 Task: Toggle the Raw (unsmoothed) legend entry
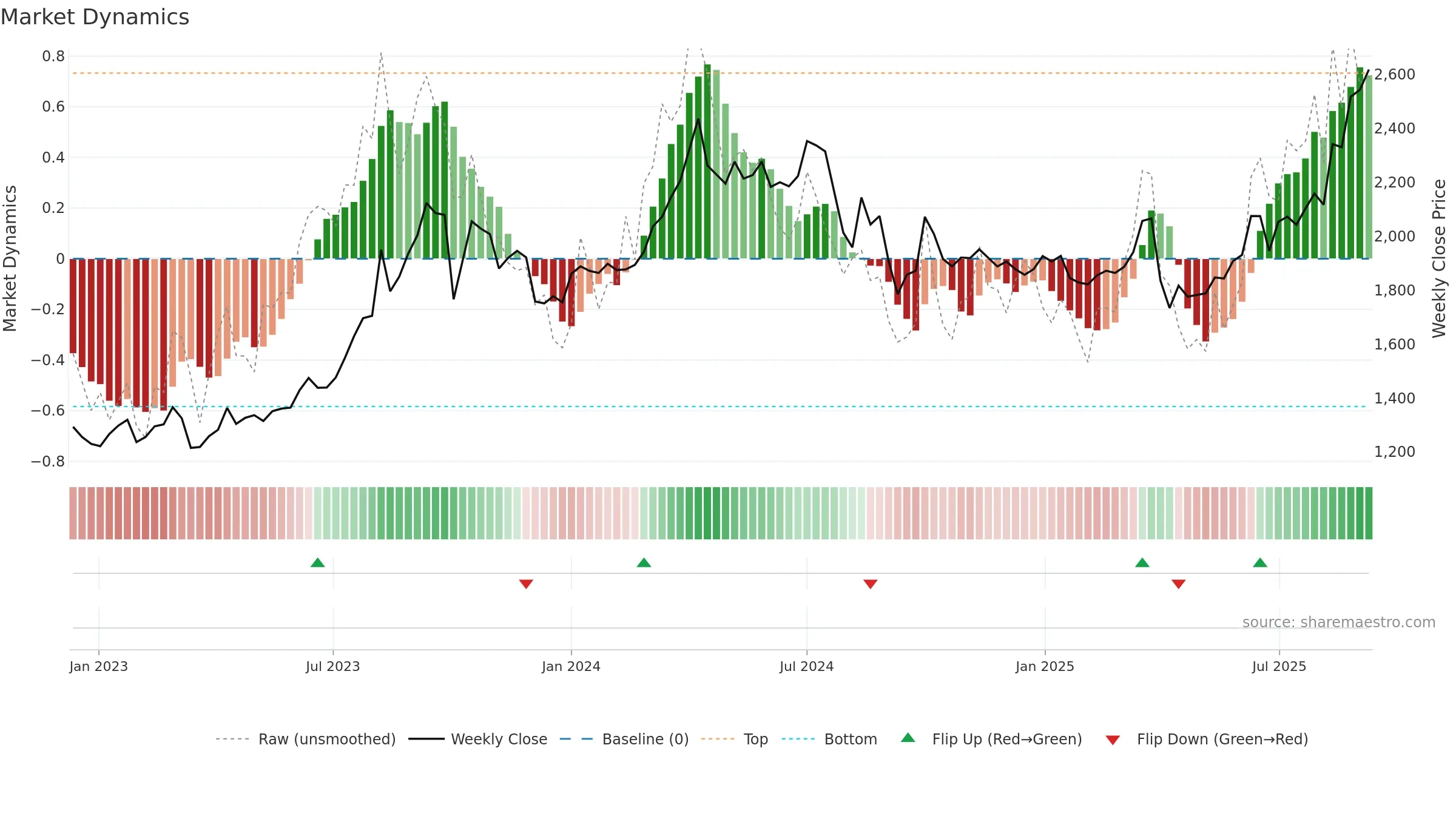[x=305, y=739]
